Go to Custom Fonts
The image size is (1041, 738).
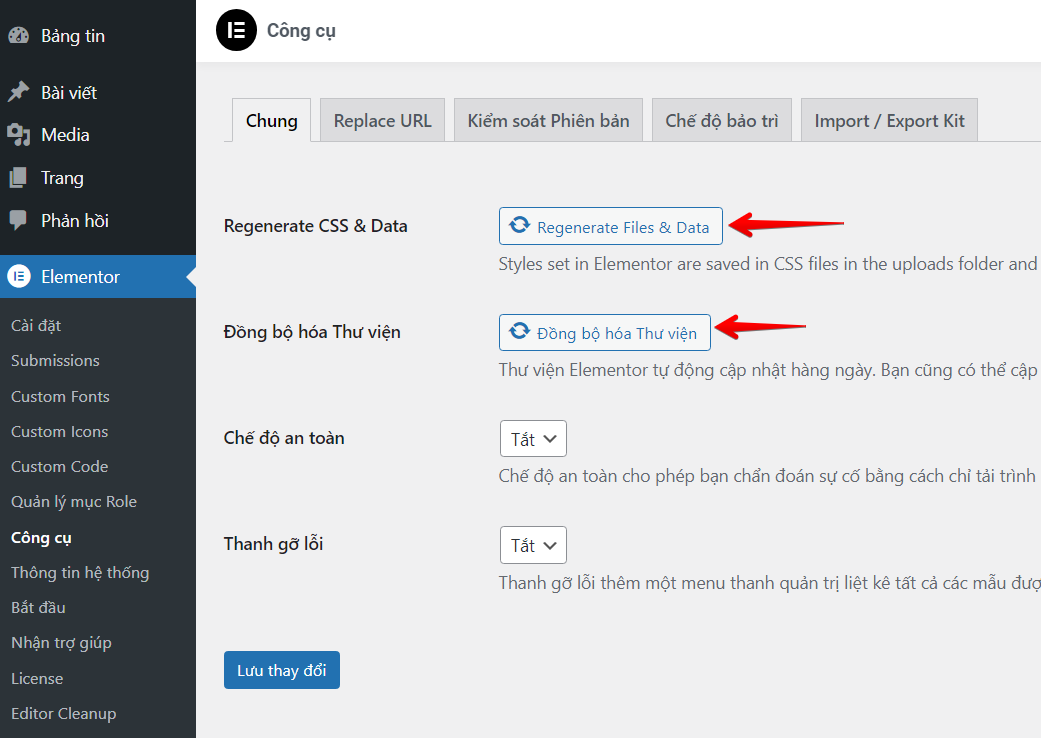60,396
